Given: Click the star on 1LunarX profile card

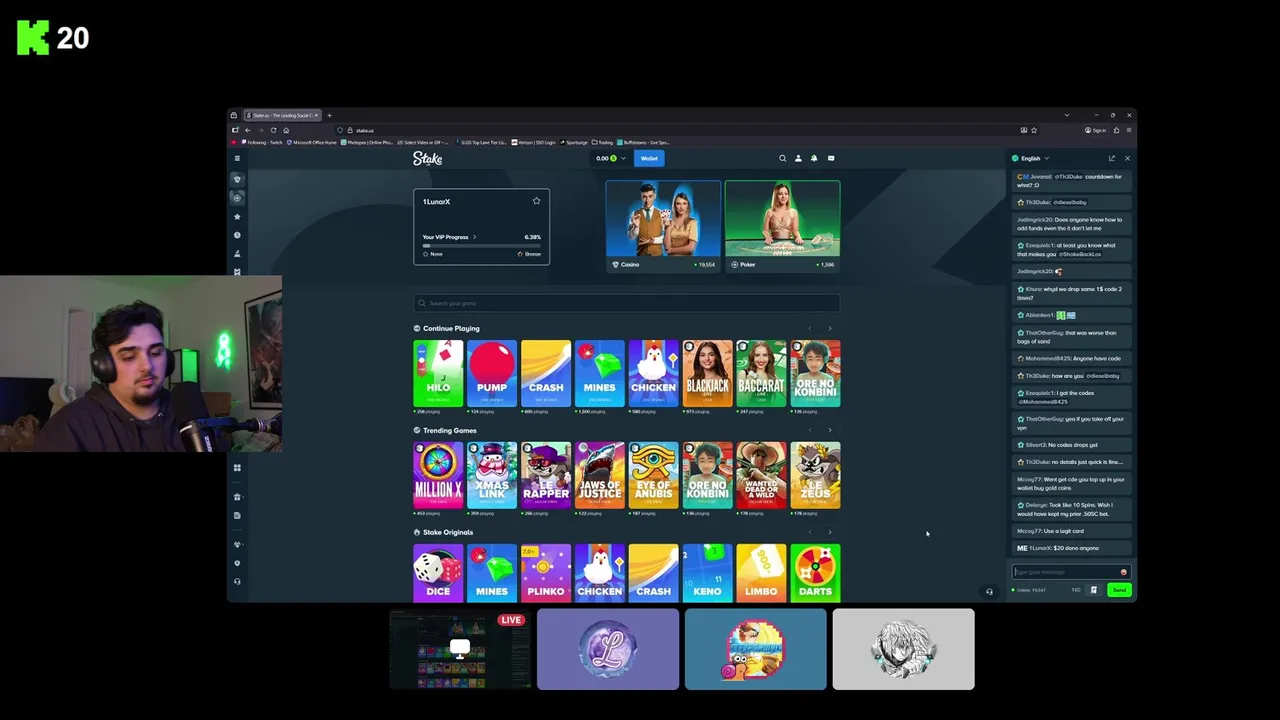Looking at the screenshot, I should pos(536,201).
